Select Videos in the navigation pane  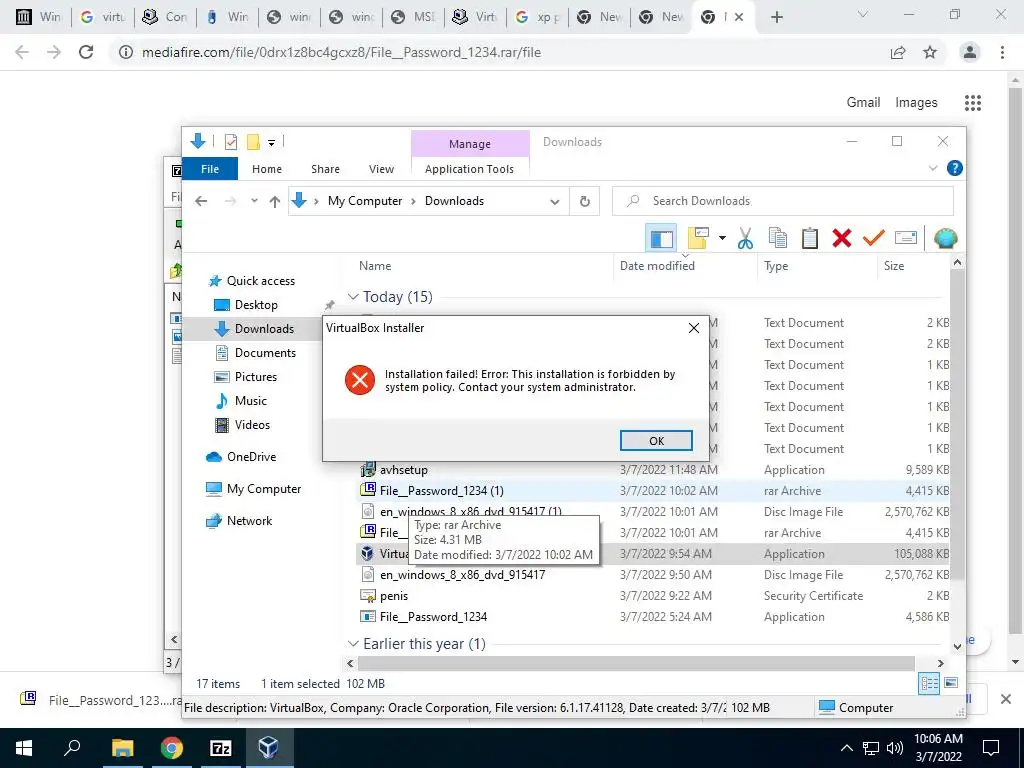coord(252,425)
